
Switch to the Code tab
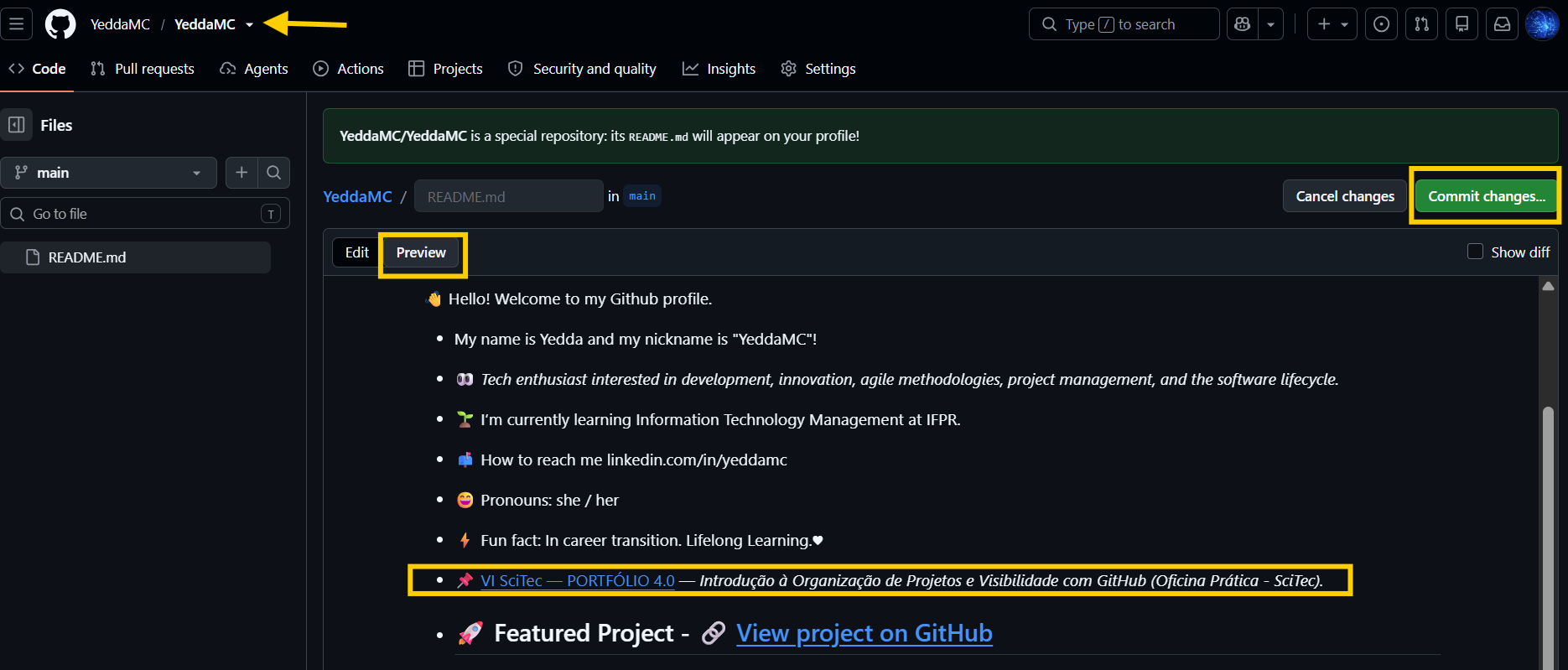coord(38,69)
